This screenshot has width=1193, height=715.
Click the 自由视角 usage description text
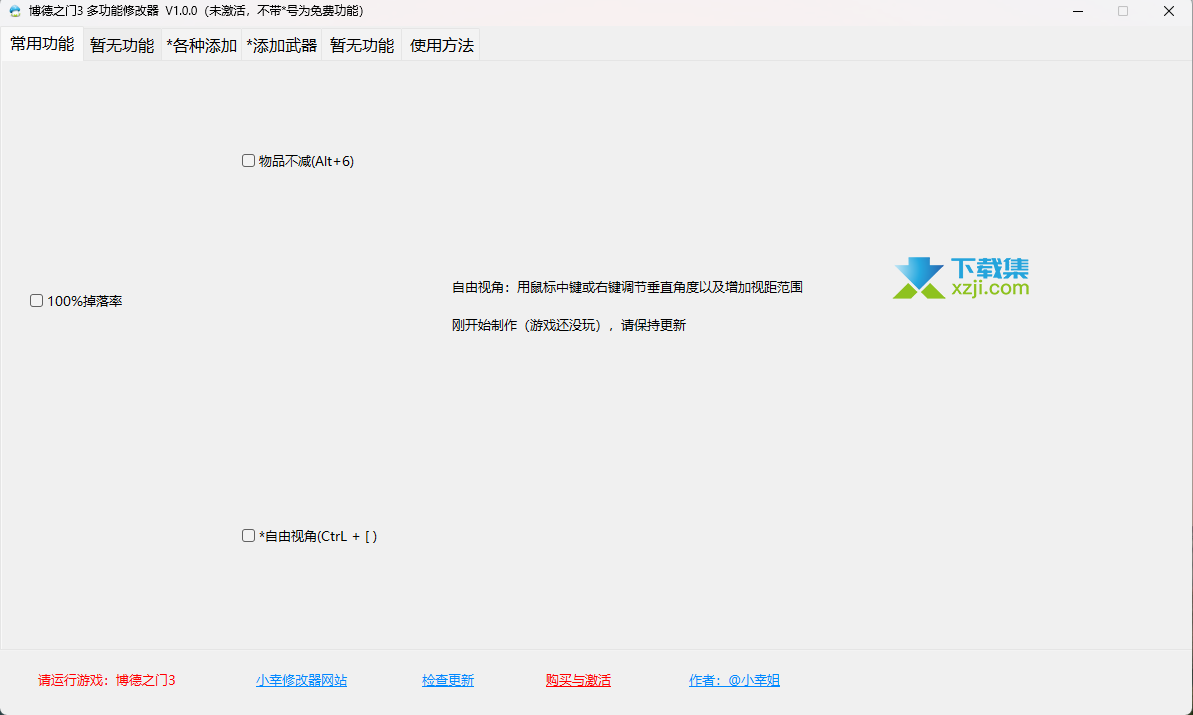[x=627, y=288]
